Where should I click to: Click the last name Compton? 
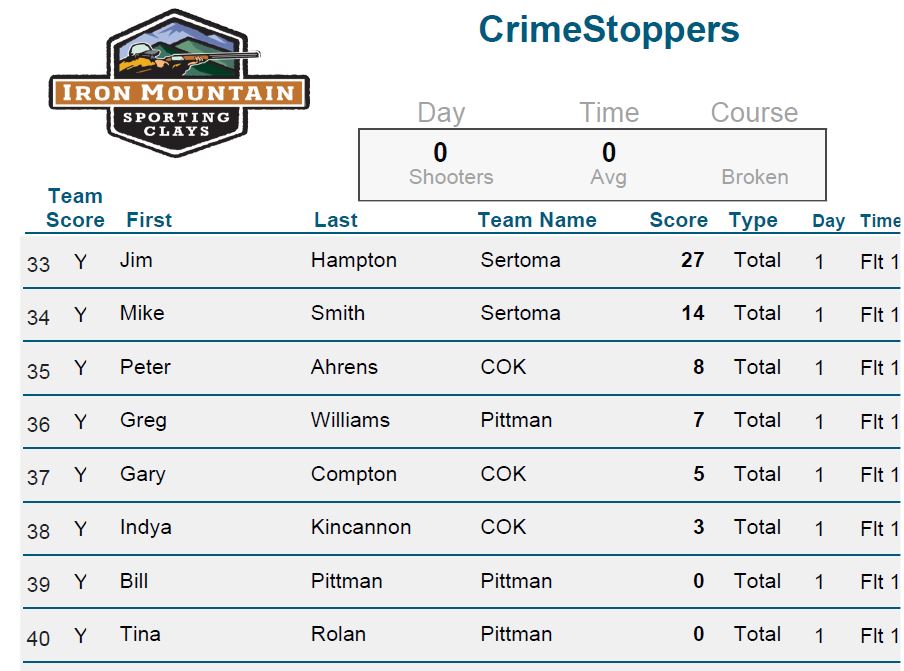point(353,474)
